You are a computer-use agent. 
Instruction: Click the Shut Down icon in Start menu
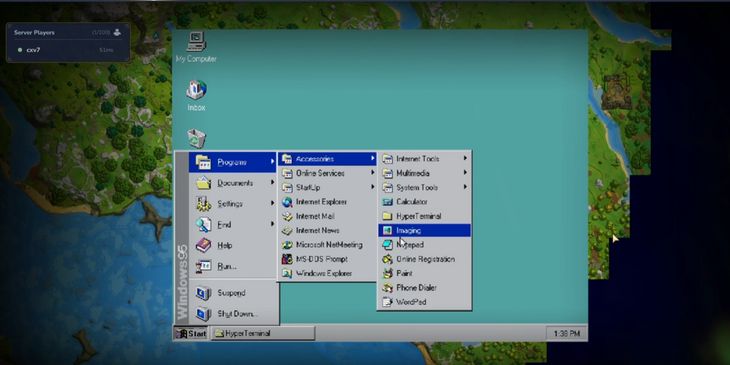(203, 314)
